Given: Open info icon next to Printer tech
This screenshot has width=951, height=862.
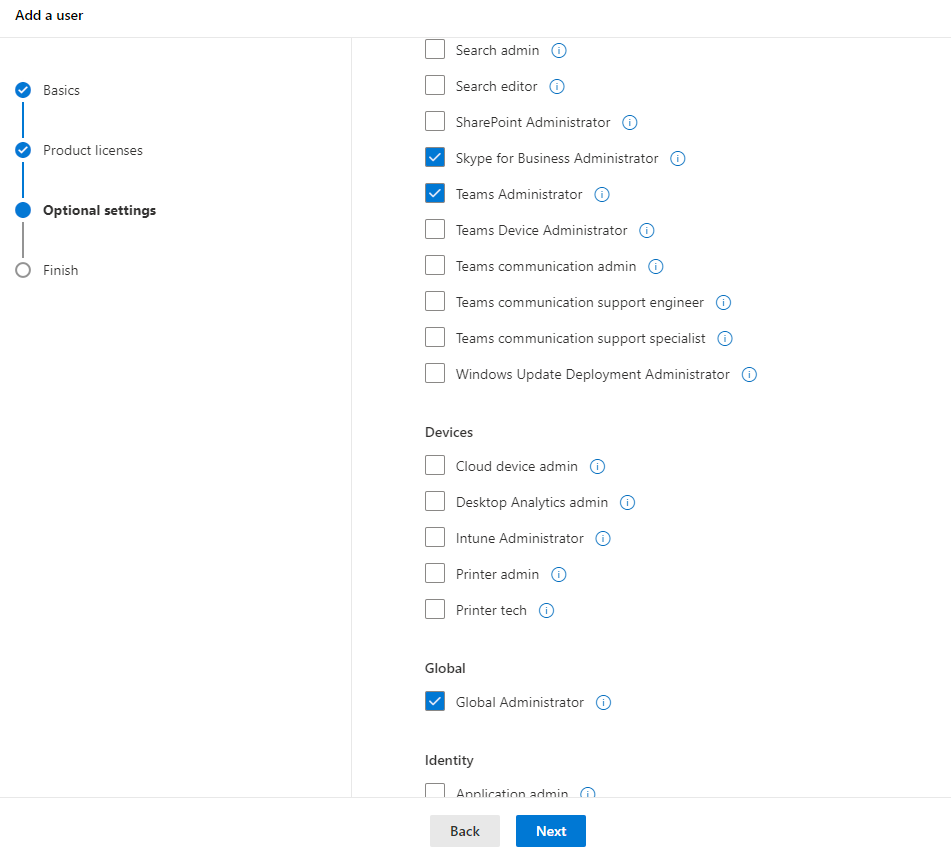Looking at the screenshot, I should pos(546,611).
